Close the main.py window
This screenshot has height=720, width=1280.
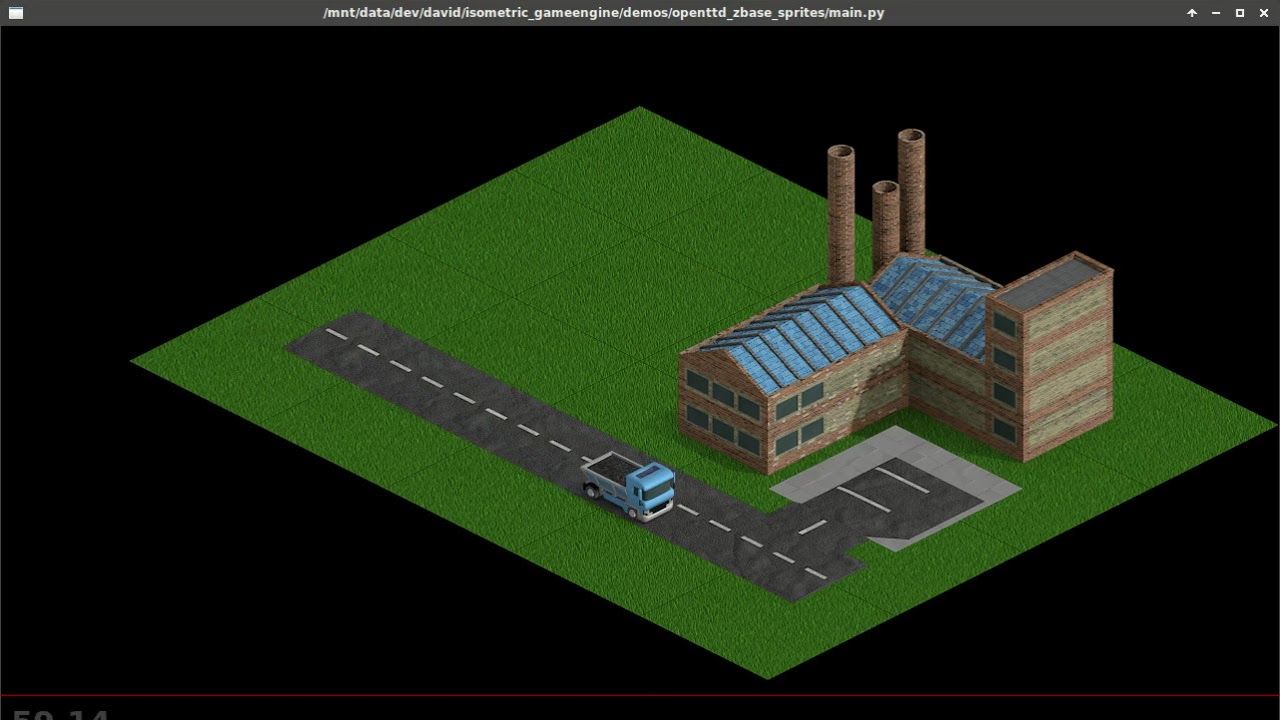click(1264, 13)
